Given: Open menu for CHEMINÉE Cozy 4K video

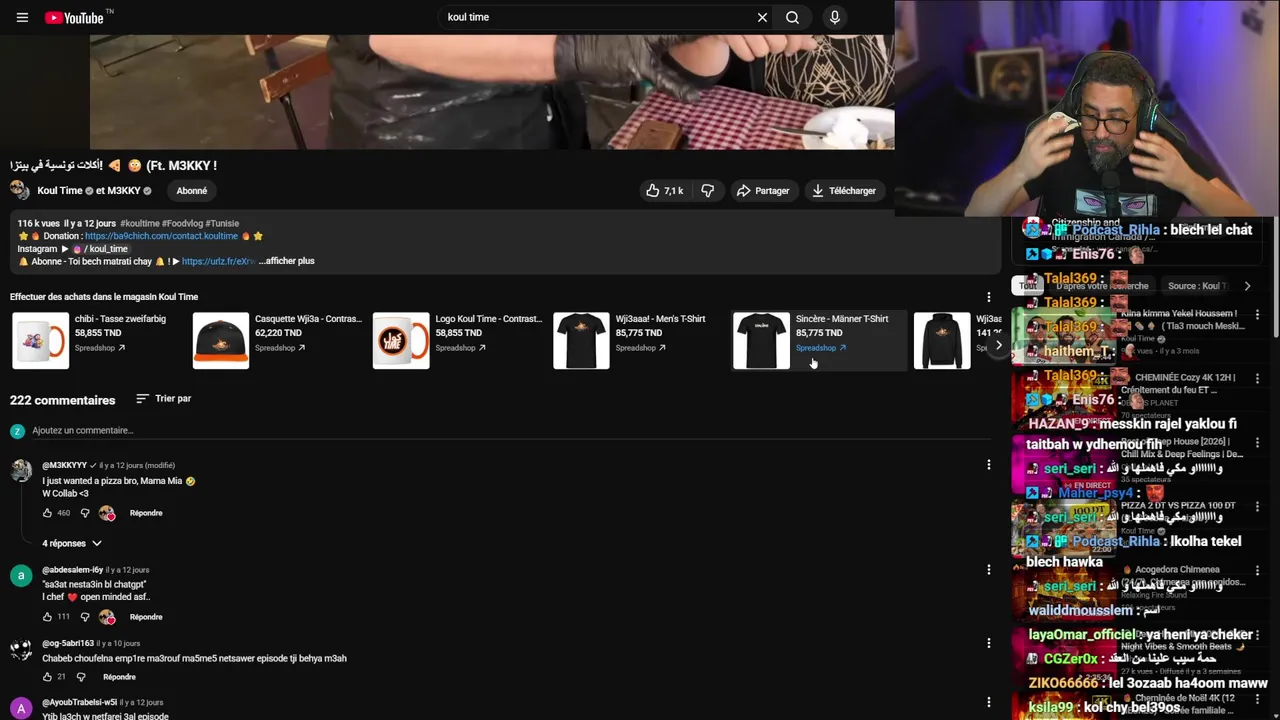Looking at the screenshot, I should coord(1257,379).
